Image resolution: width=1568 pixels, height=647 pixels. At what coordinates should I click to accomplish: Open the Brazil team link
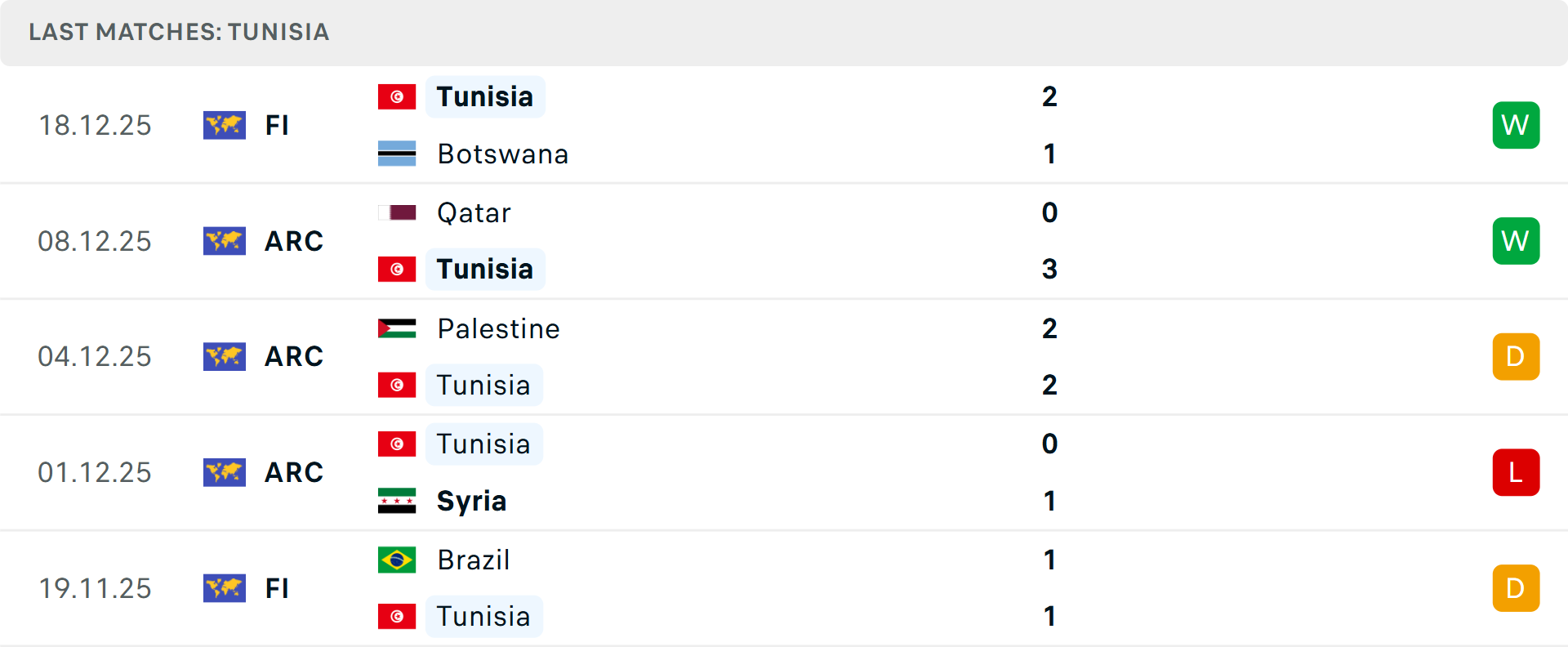[474, 560]
